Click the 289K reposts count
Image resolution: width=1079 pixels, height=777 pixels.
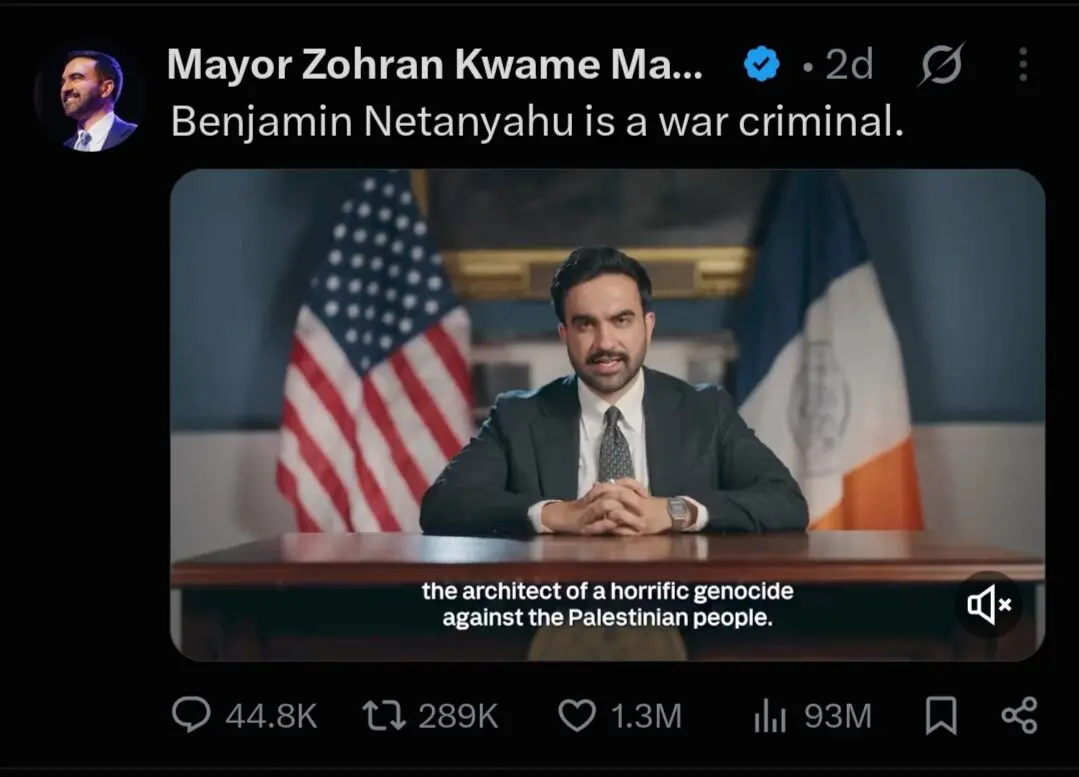pos(458,716)
